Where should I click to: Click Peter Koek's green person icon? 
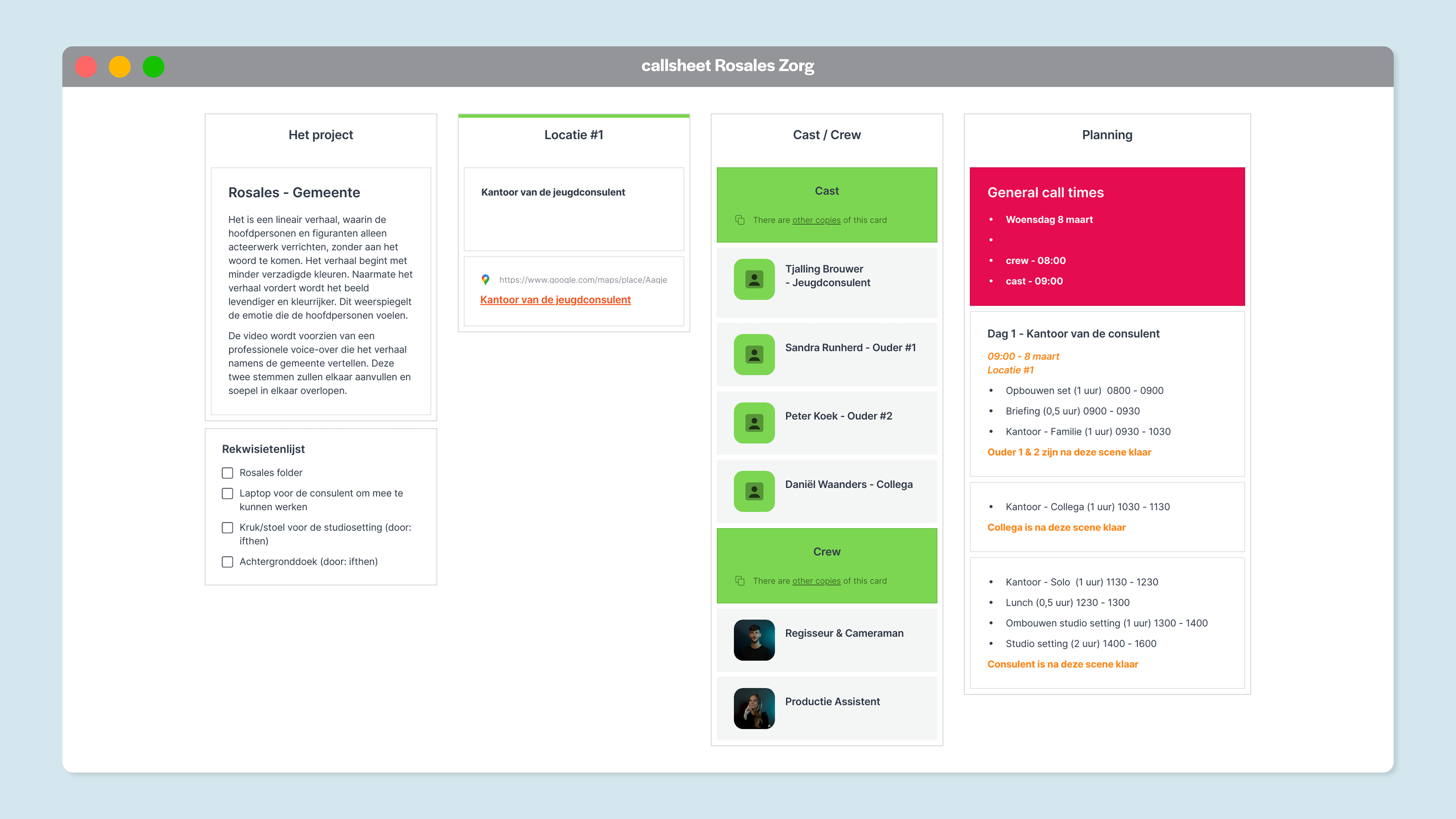tap(754, 423)
